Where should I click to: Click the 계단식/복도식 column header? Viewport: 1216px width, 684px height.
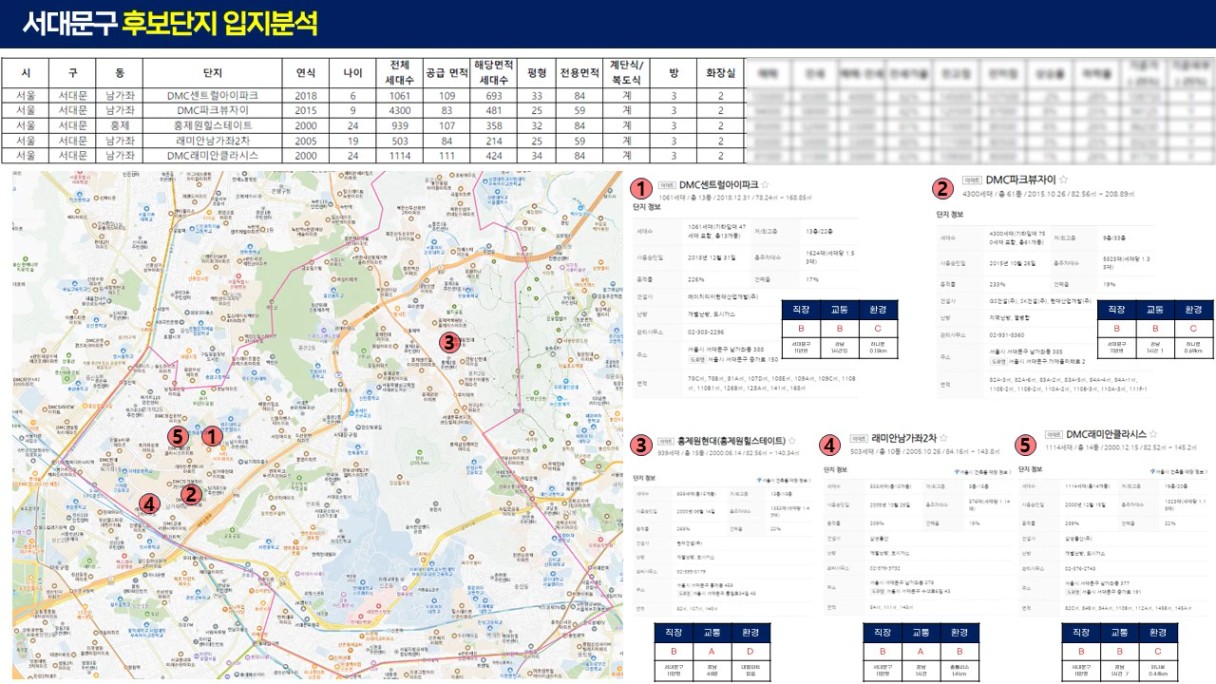[626, 73]
